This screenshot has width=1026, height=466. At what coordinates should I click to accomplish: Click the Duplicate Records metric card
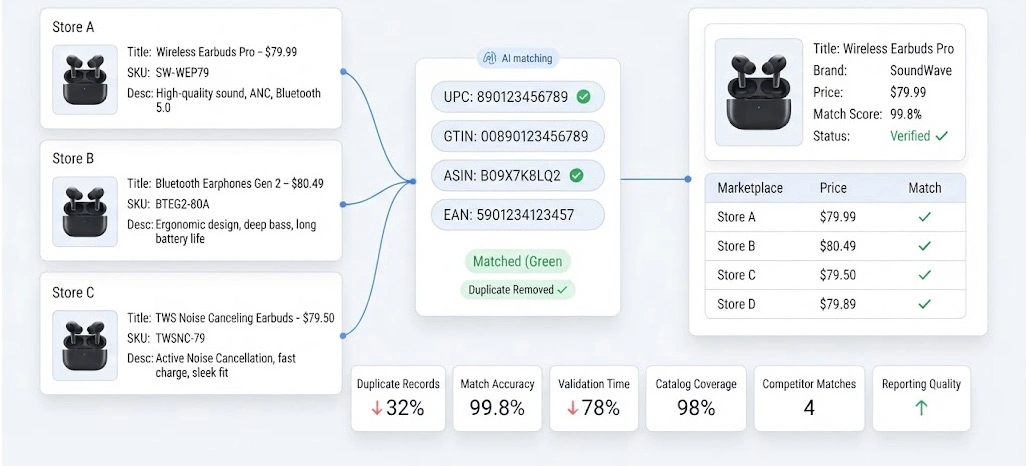[x=398, y=398]
